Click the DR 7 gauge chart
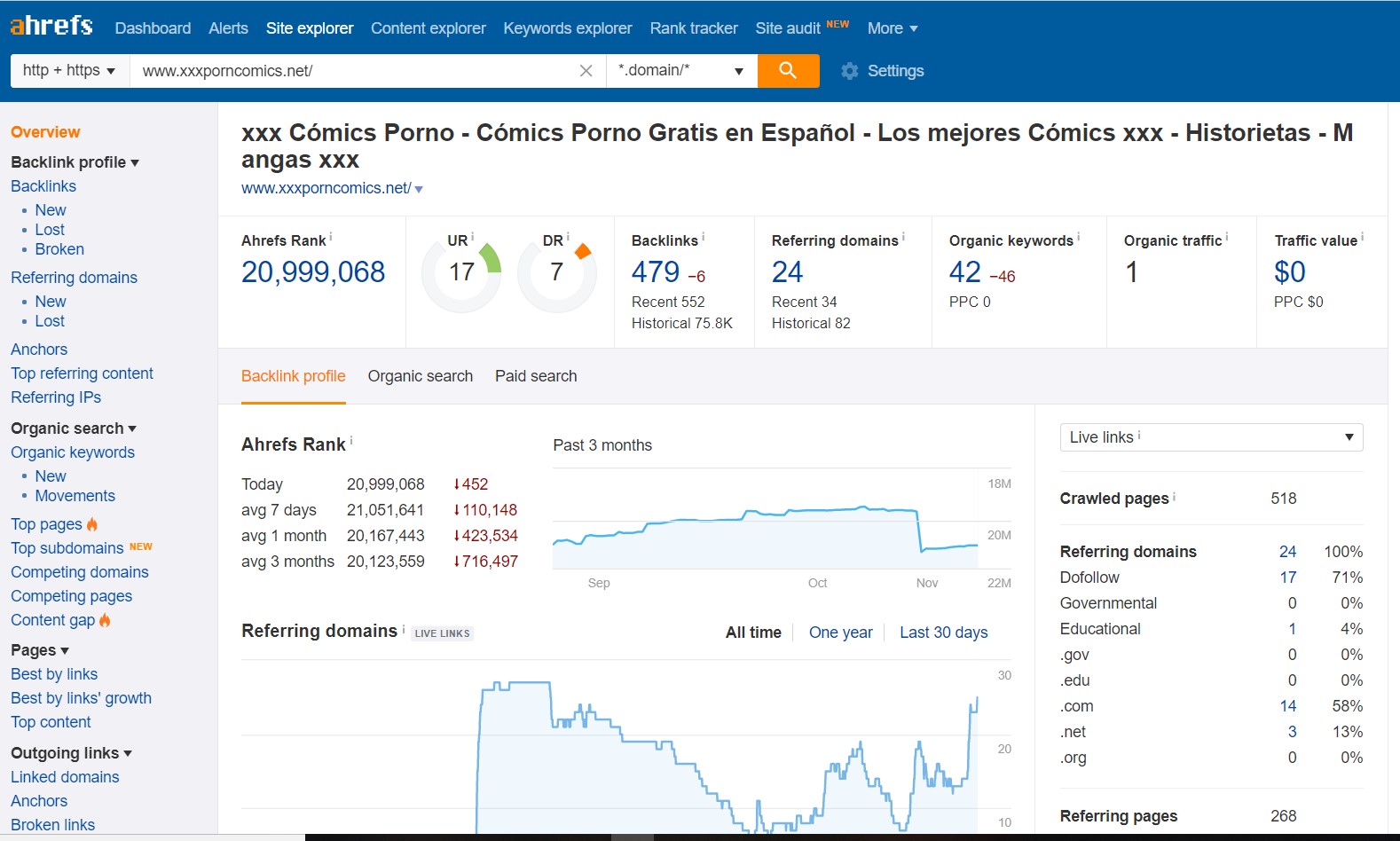 (x=557, y=272)
